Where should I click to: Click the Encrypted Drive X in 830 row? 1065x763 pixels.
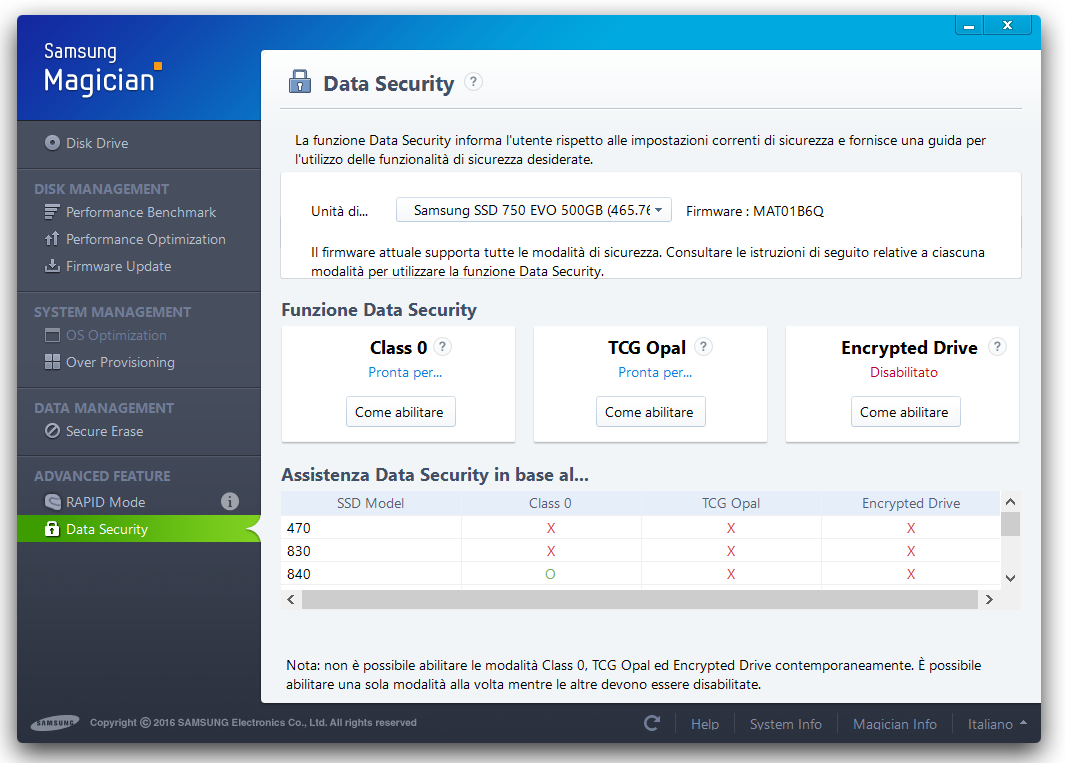click(911, 551)
